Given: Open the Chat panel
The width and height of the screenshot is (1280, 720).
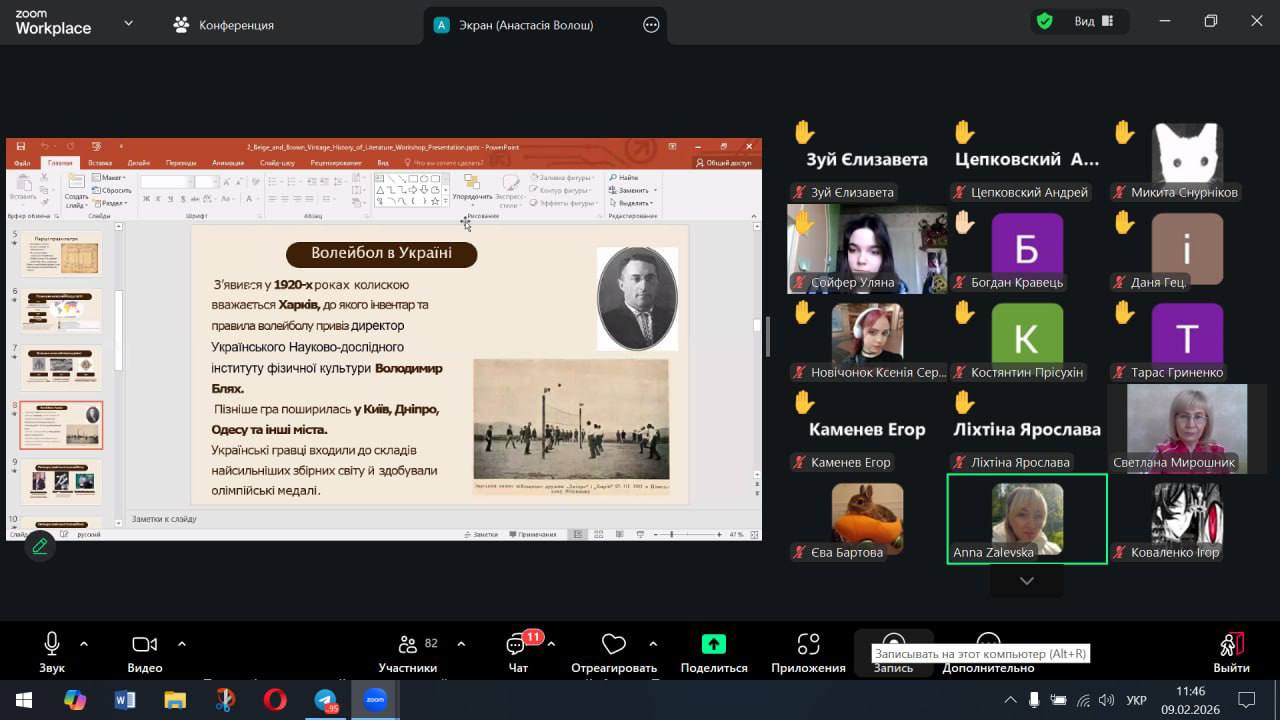Looking at the screenshot, I should (x=517, y=645).
